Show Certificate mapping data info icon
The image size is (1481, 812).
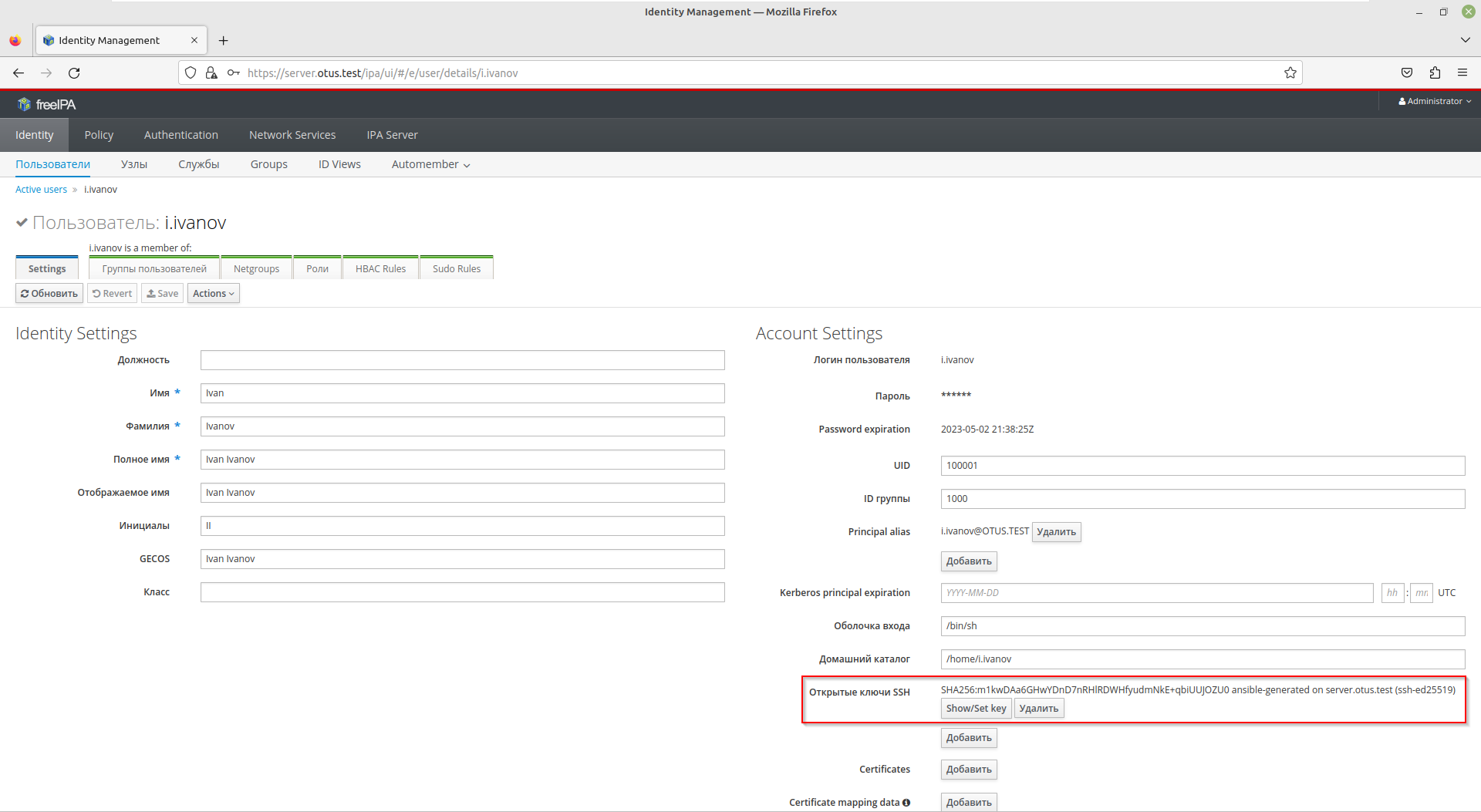tap(906, 802)
